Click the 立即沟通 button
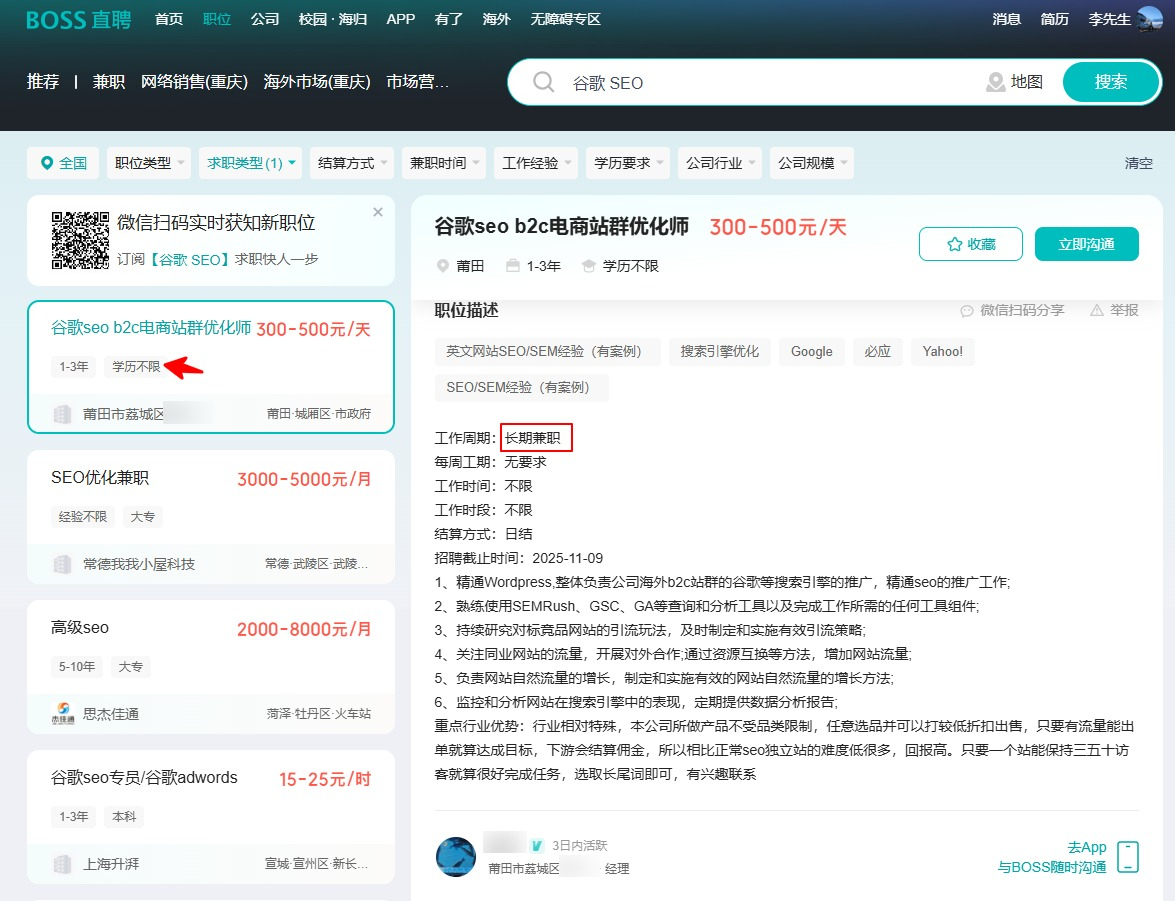1175x901 pixels. [1086, 244]
